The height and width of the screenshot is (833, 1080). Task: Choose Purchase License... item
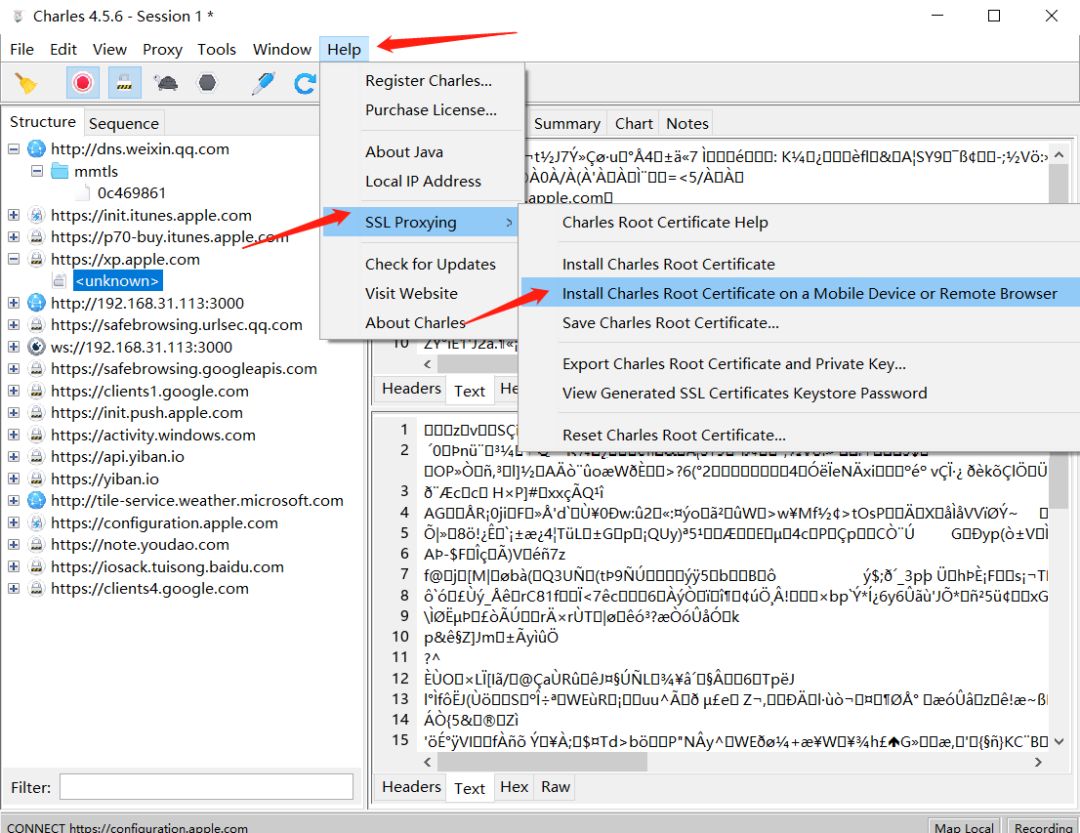[x=430, y=110]
